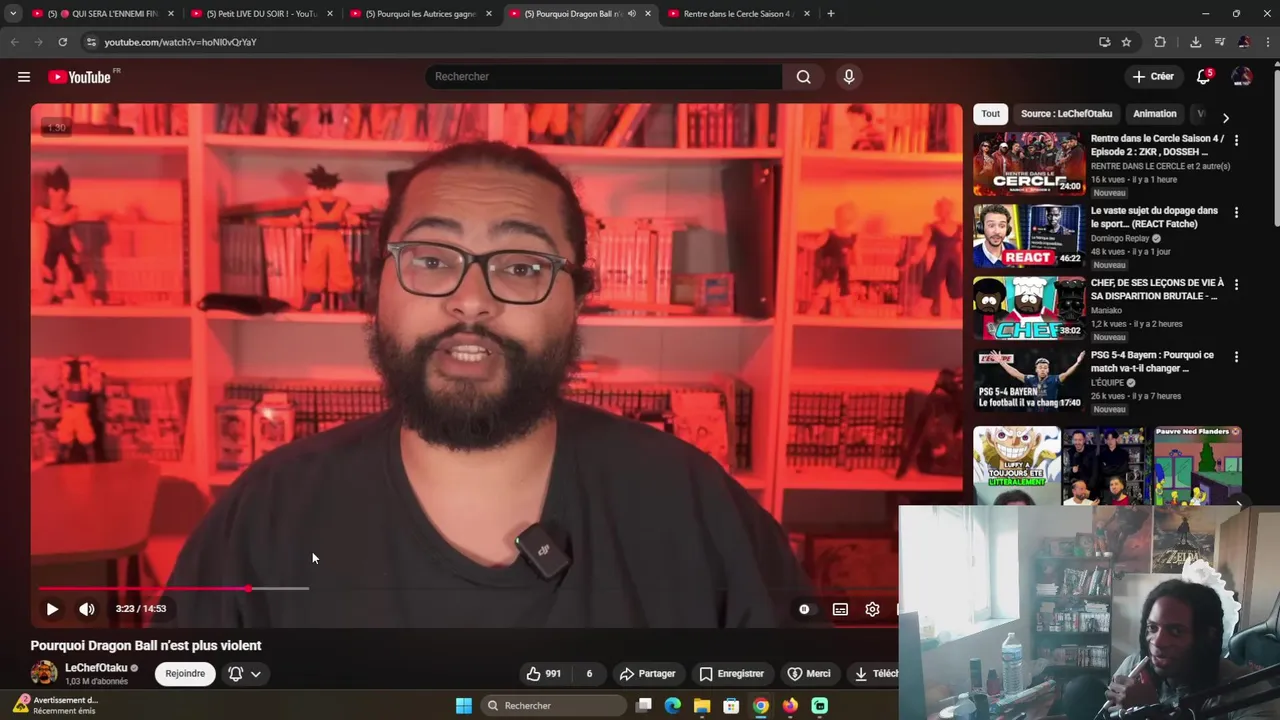Open the PSG 5-4 Bayern video title
Screen dimensions: 1280x720
(x=1152, y=362)
